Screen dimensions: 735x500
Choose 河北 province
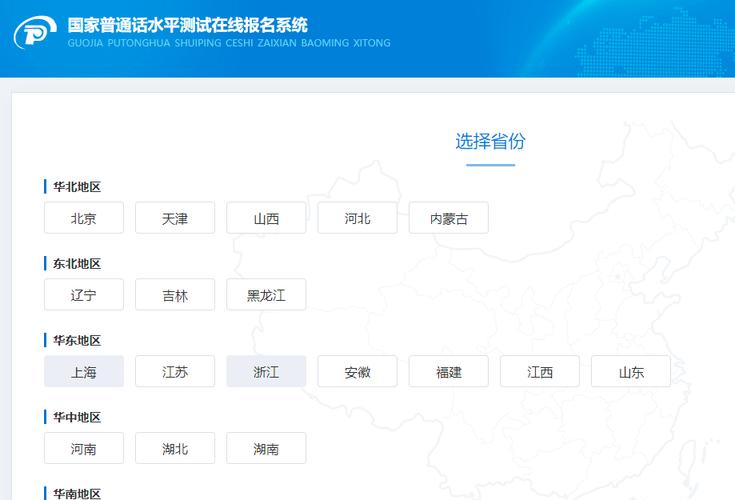[357, 218]
